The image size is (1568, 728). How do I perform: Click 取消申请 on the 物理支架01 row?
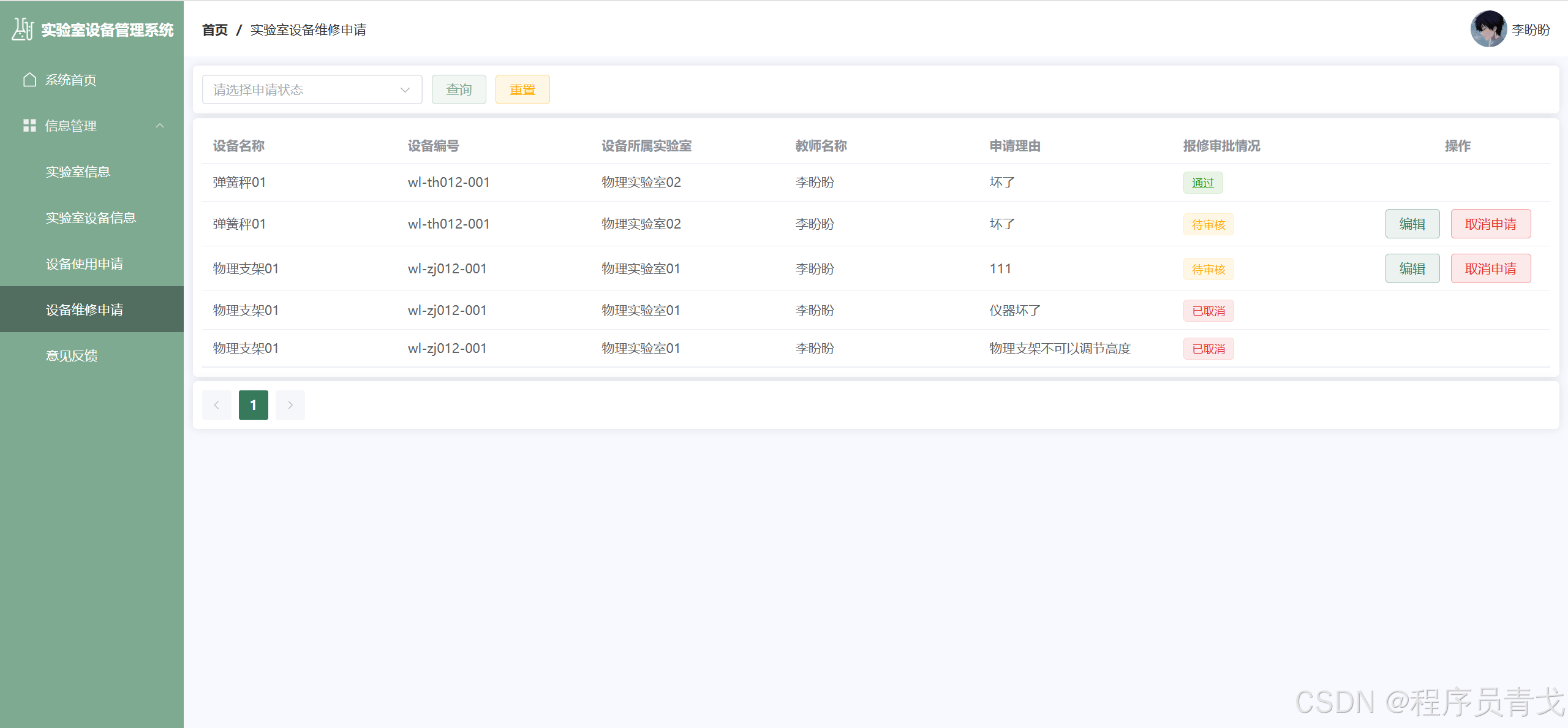pyautogui.click(x=1490, y=268)
